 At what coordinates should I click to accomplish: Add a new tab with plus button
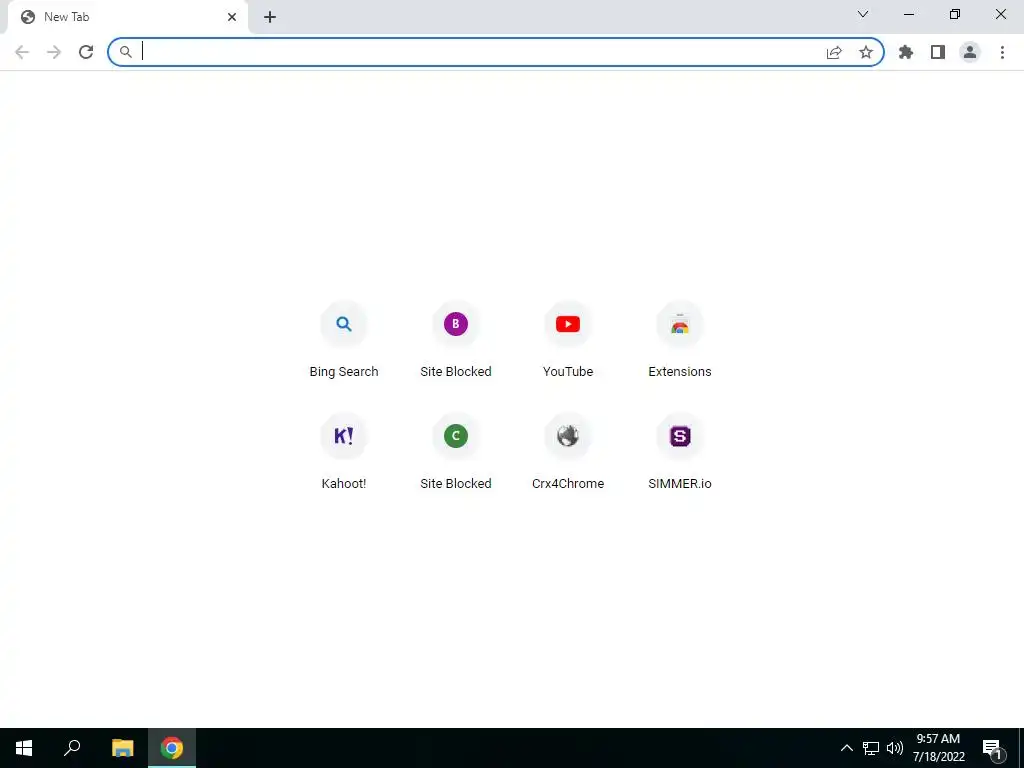[270, 18]
